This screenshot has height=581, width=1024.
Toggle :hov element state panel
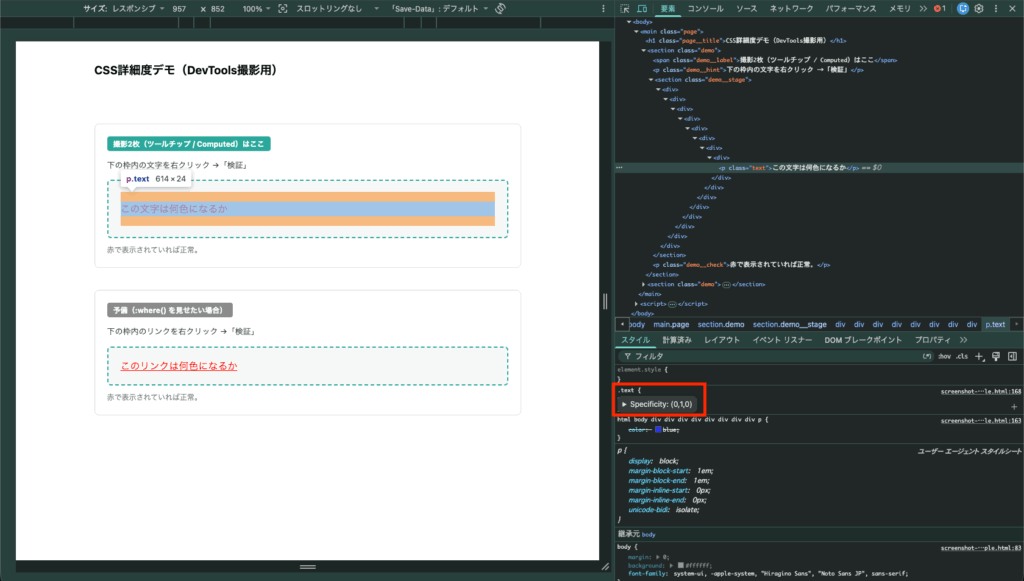click(x=944, y=356)
